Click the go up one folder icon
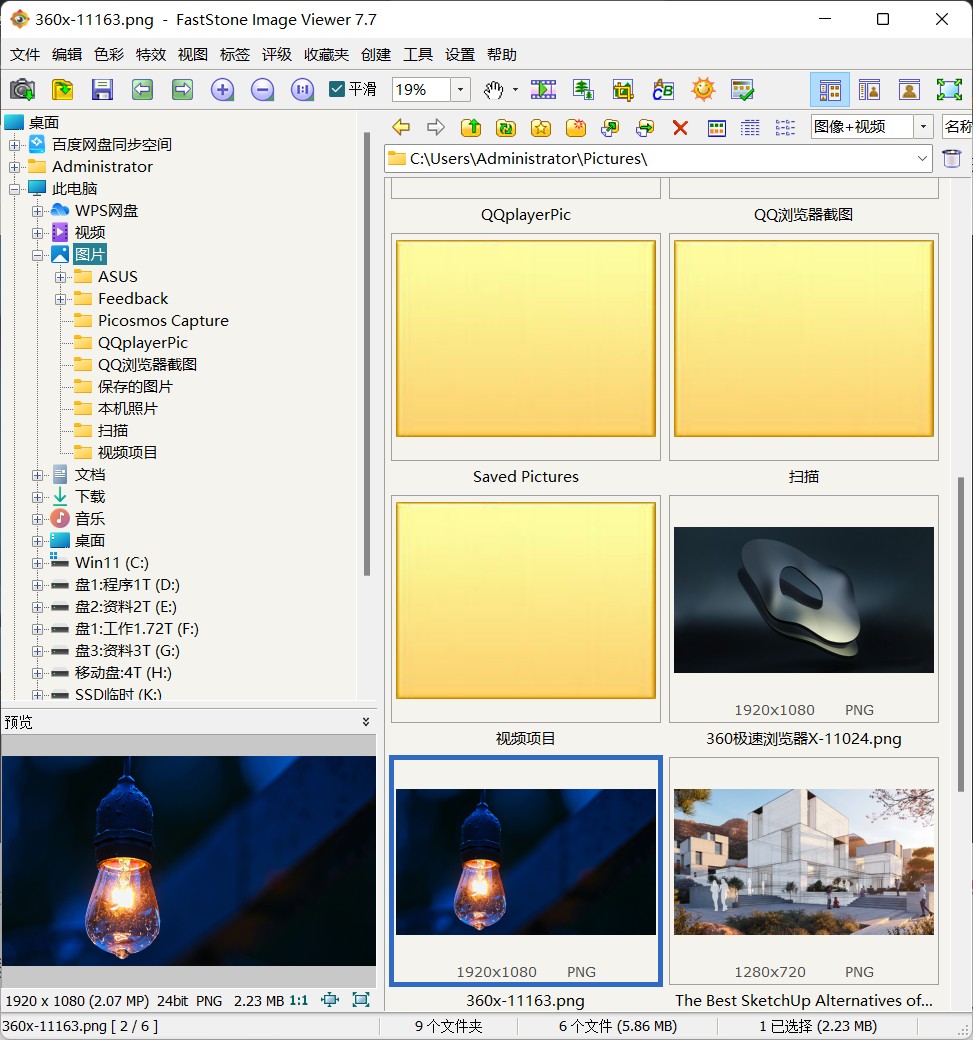This screenshot has width=973, height=1040. click(x=471, y=127)
